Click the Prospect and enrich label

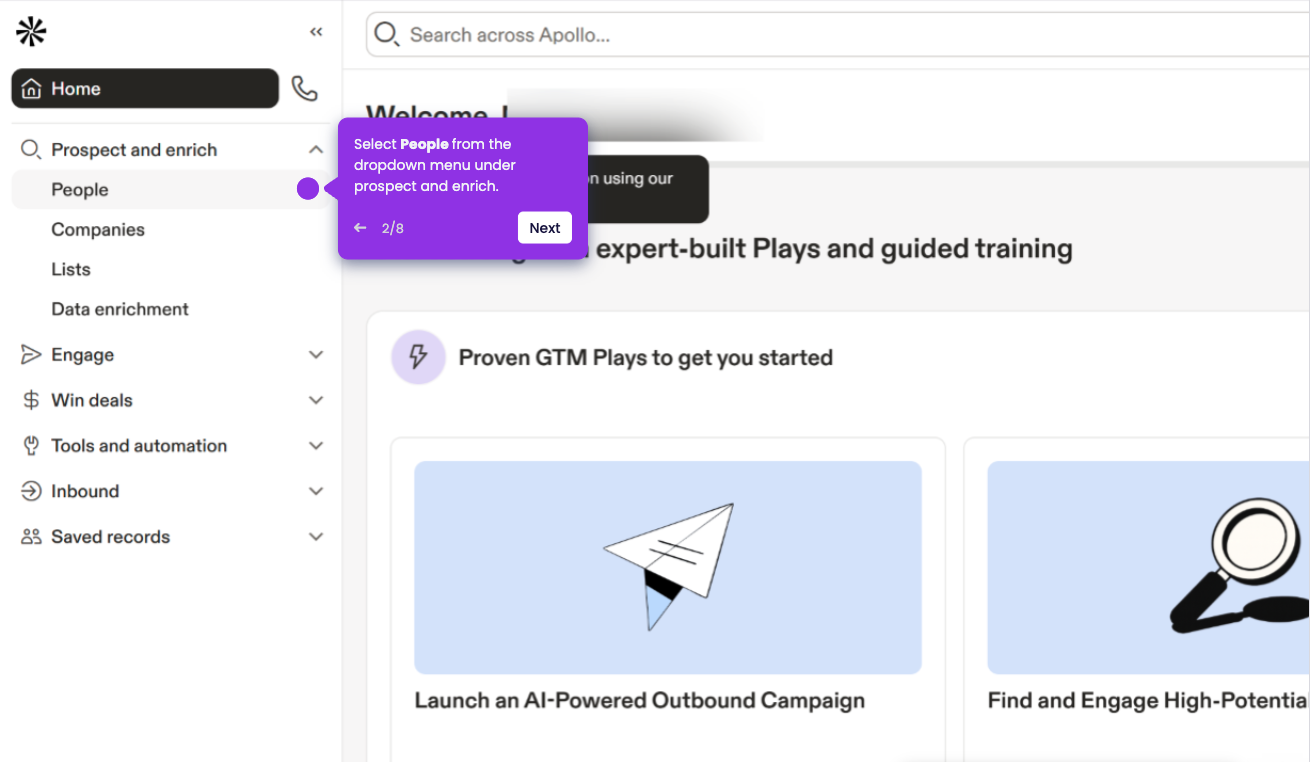[134, 150]
